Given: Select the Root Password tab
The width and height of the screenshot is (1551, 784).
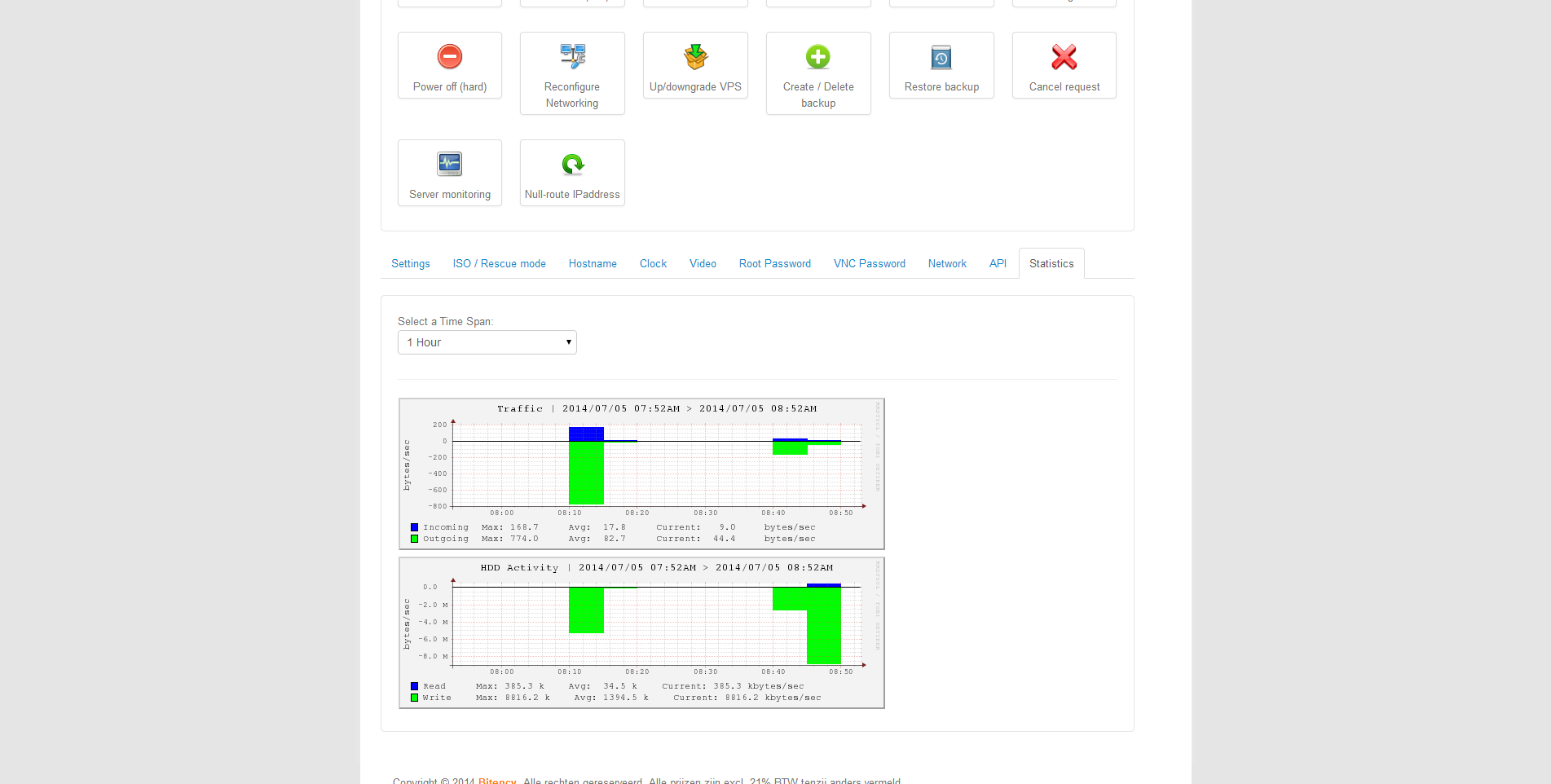Looking at the screenshot, I should pyautogui.click(x=774, y=264).
